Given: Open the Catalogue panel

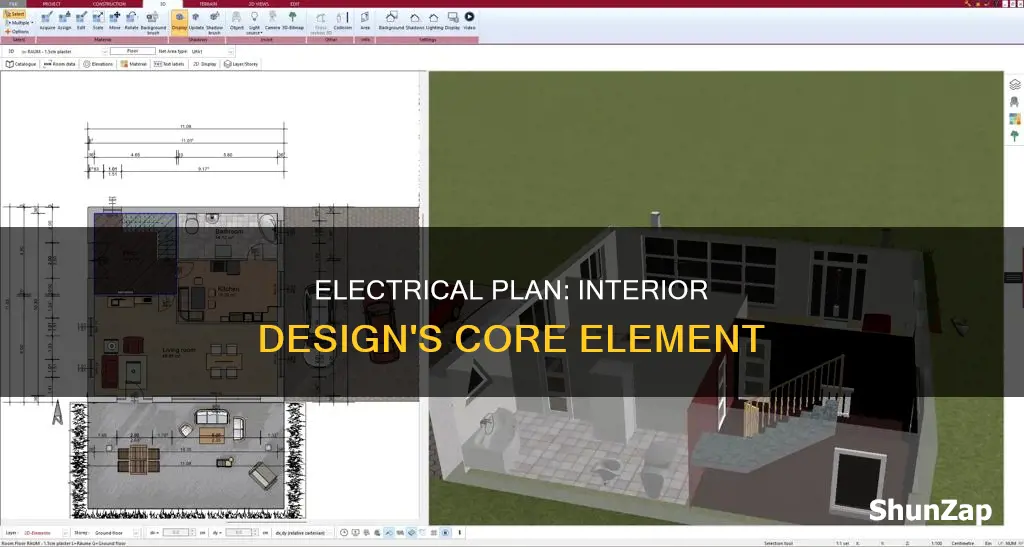Looking at the screenshot, I should [x=21, y=64].
